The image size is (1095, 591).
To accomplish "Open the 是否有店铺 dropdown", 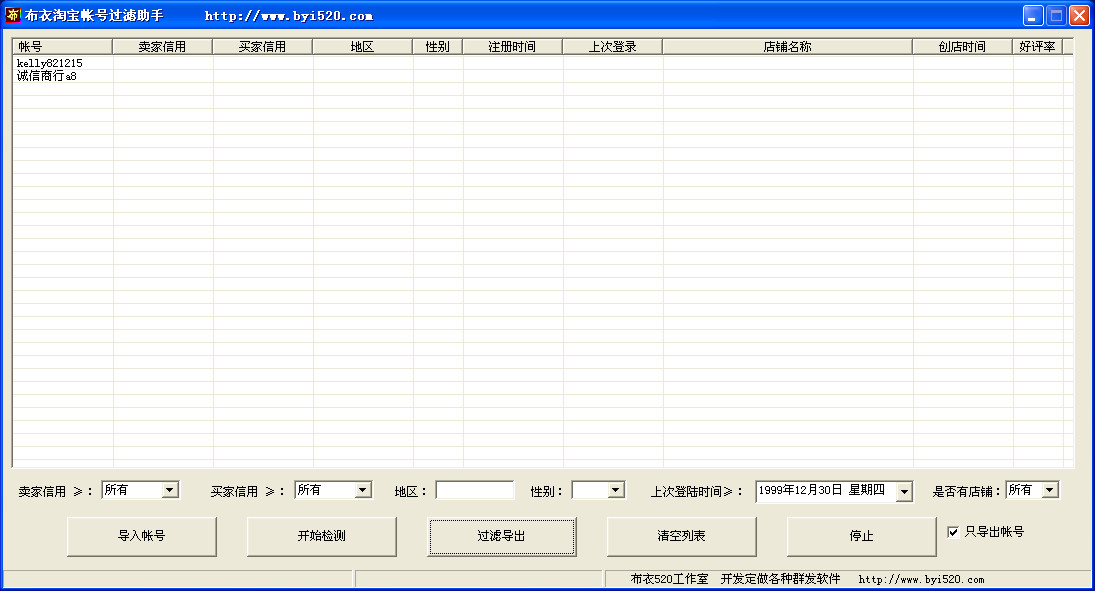I will click(x=1050, y=490).
